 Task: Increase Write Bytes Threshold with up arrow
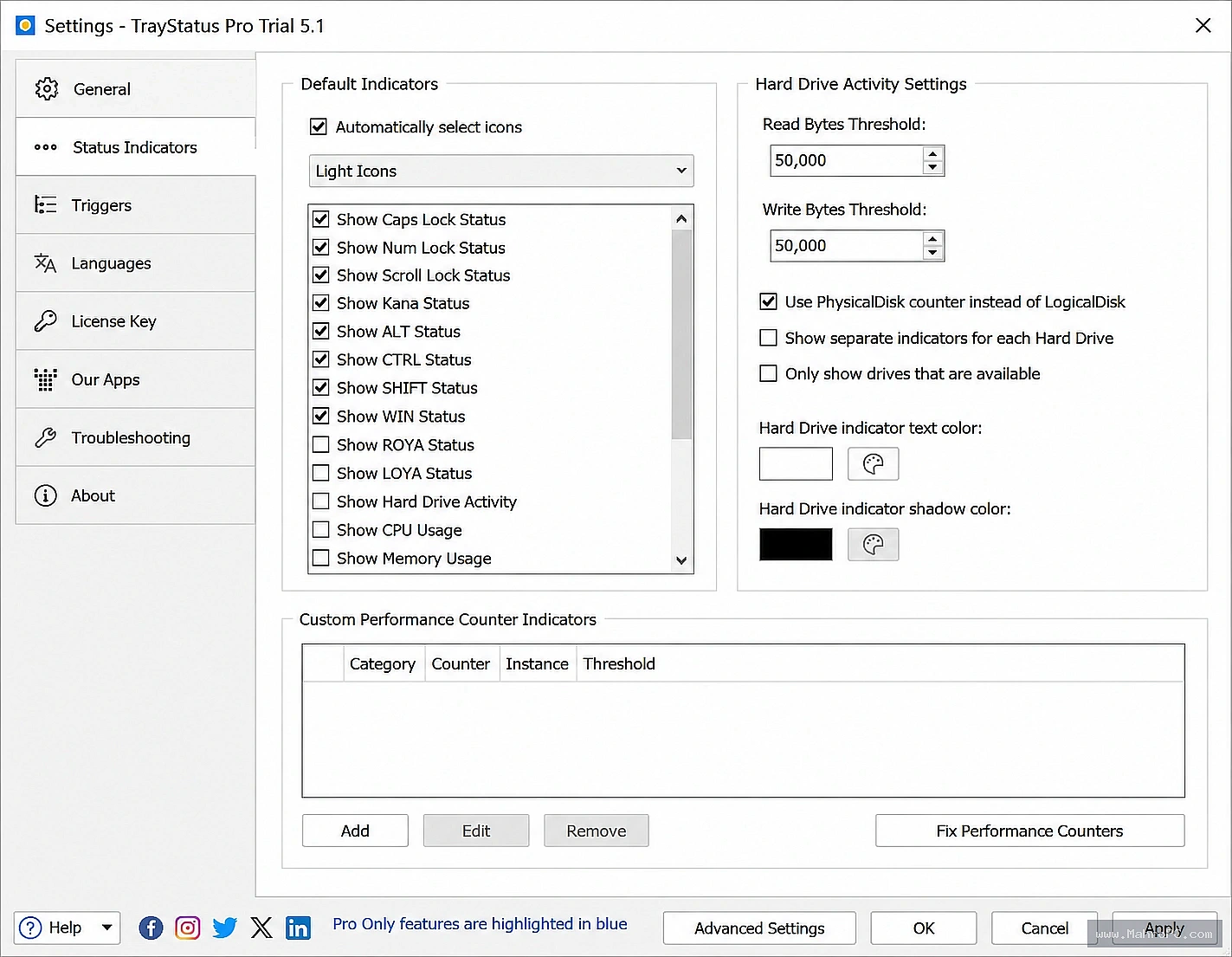tap(932, 238)
